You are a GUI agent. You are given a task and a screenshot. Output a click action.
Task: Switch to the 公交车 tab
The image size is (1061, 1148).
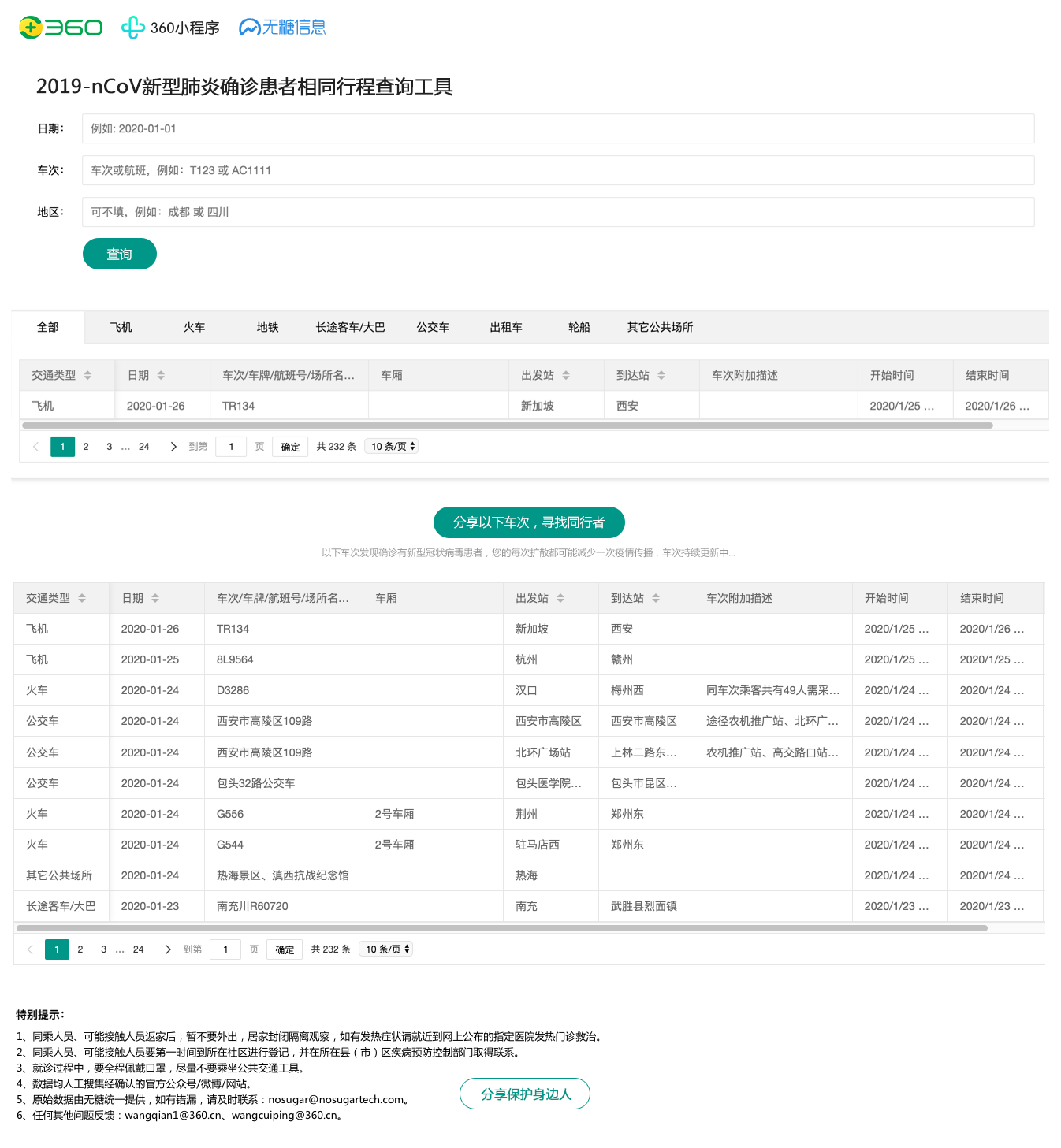tap(433, 327)
